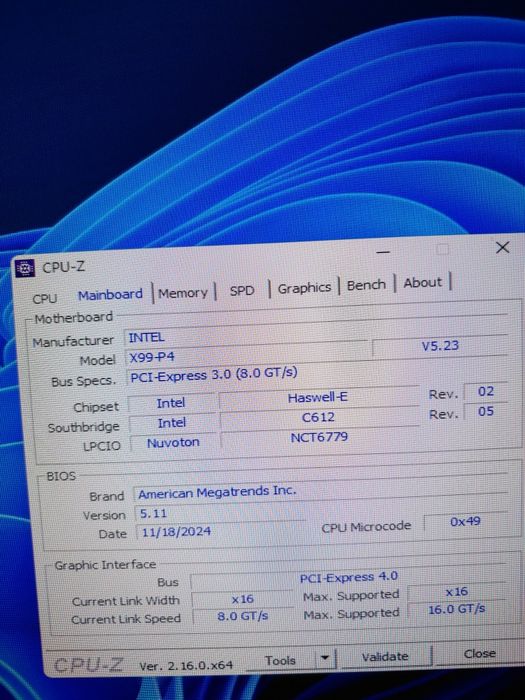Open the Memory tab
525x700 pixels.
[x=183, y=293]
